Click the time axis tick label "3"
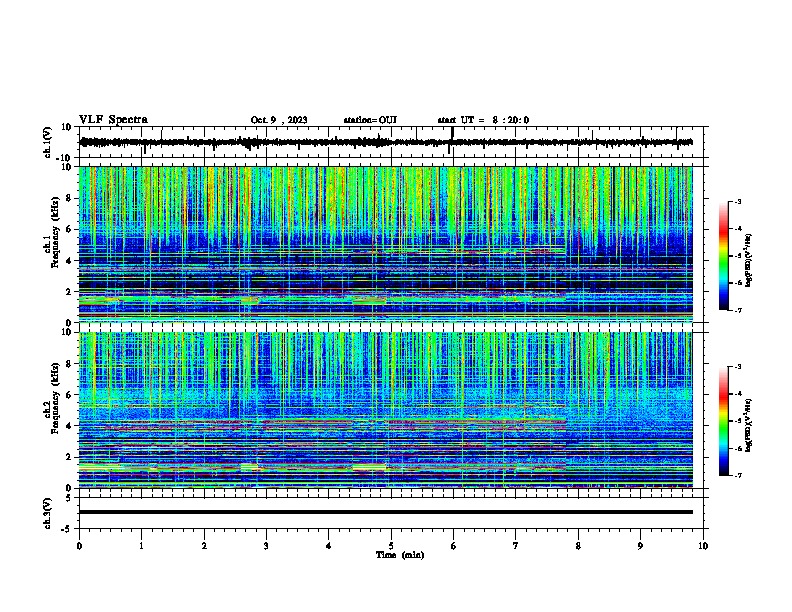The width and height of the screenshot is (792, 612). [x=266, y=546]
